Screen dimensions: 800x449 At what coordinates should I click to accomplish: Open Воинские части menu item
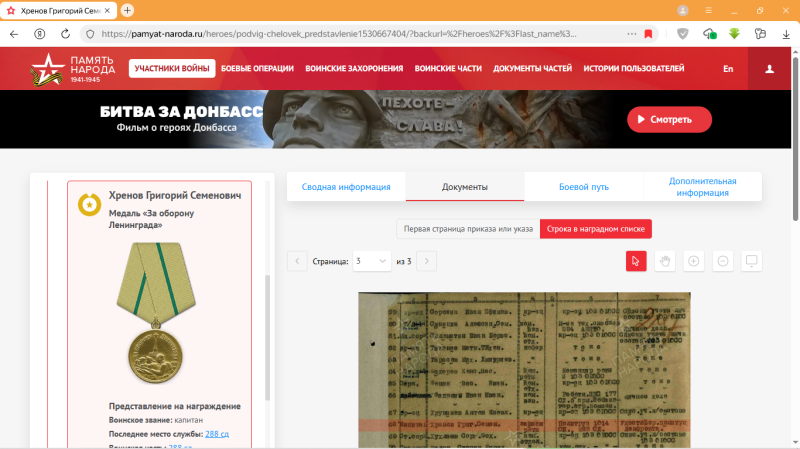pos(448,68)
